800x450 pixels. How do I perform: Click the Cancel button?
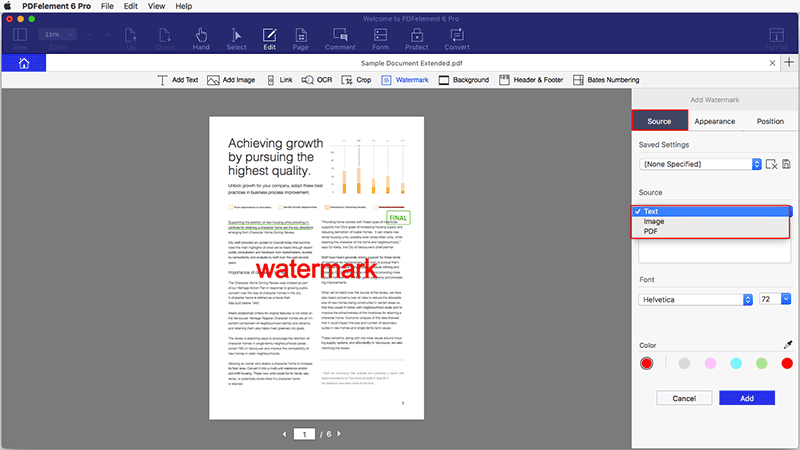[x=684, y=398]
